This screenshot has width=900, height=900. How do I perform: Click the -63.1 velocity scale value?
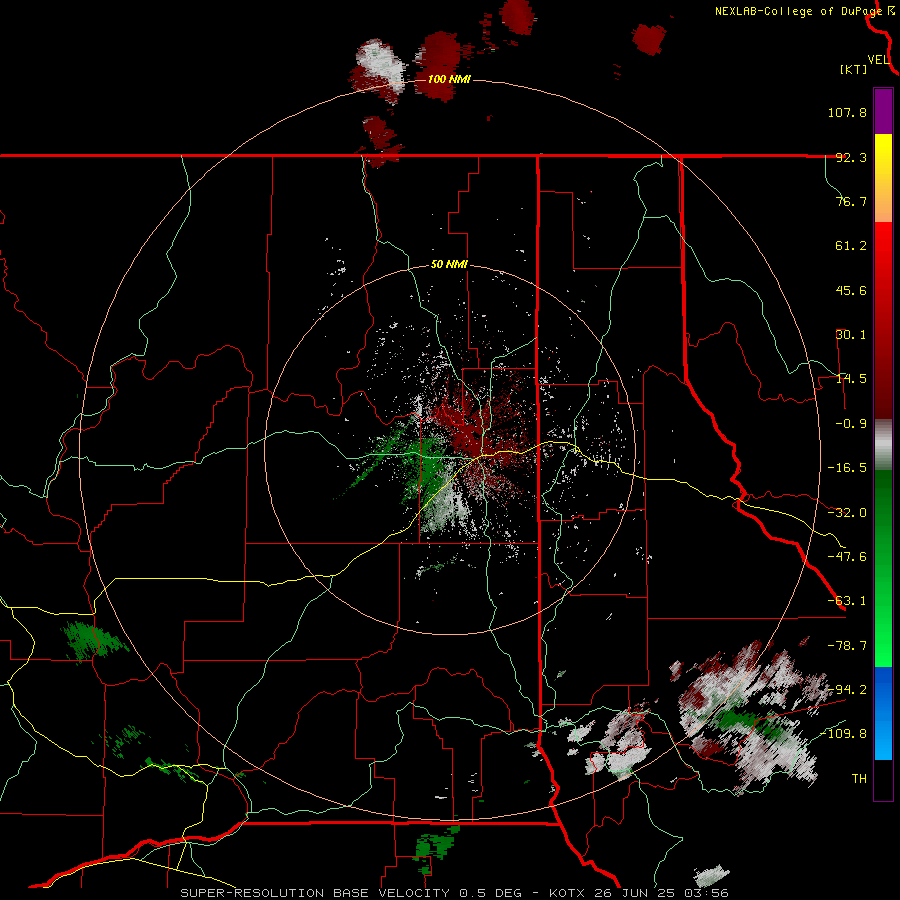(x=847, y=601)
